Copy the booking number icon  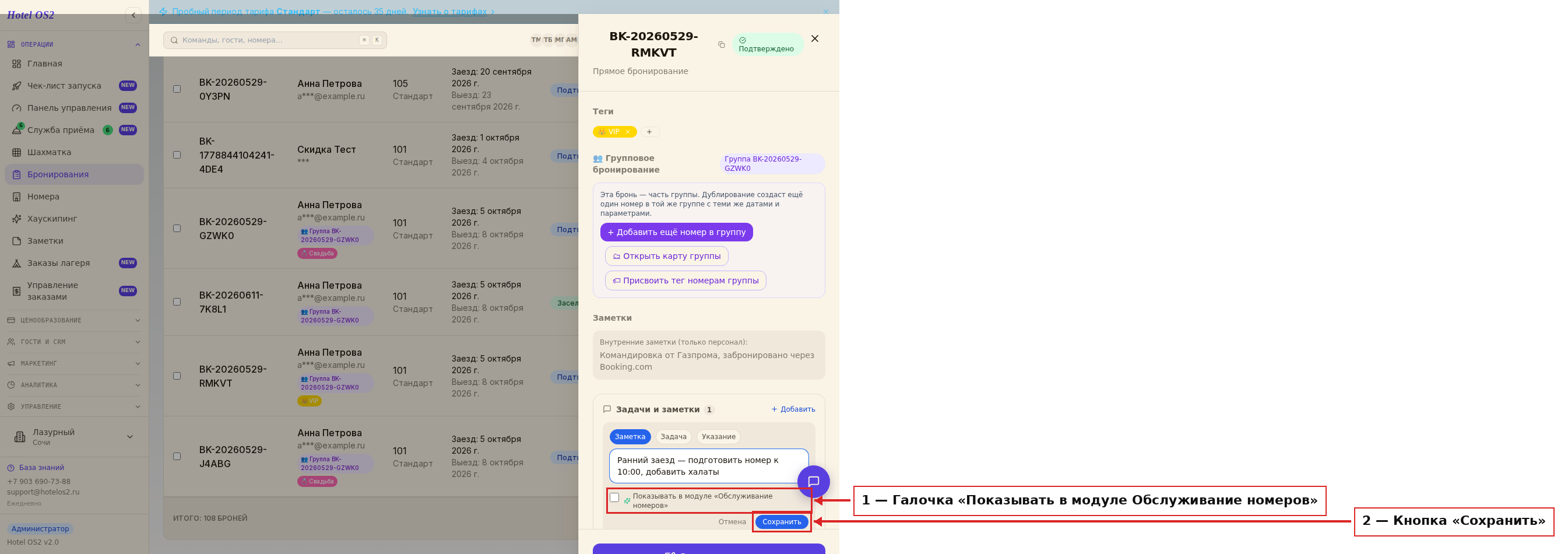(721, 45)
